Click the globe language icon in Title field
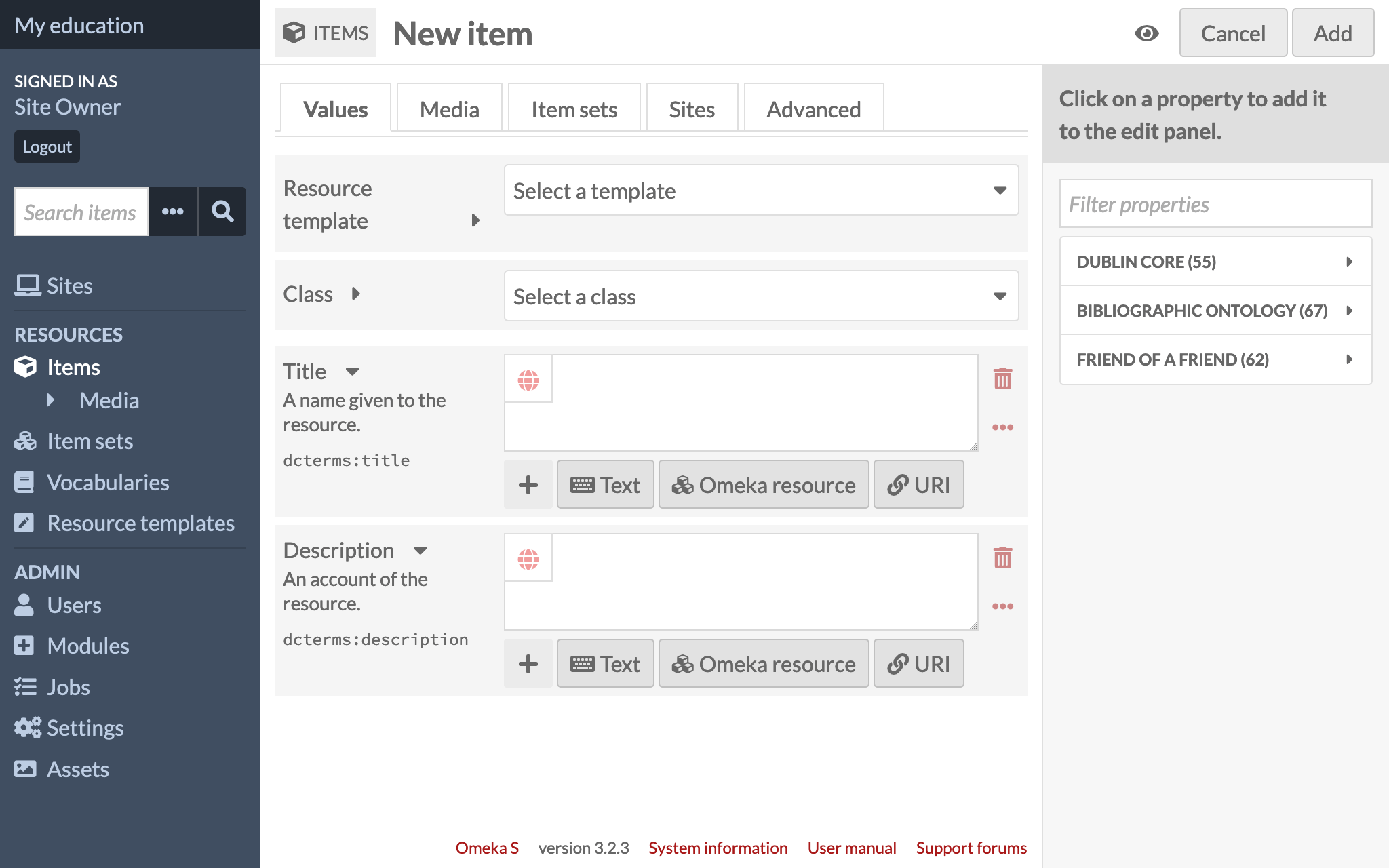 [528, 380]
